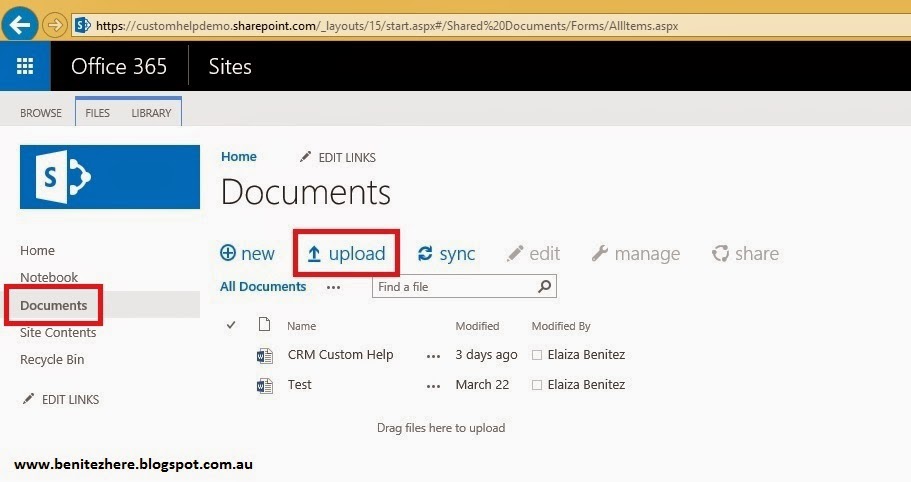Viewport: 911px width, 482px height.
Task: Open Site Contents in the left navigation
Action: click(x=58, y=332)
